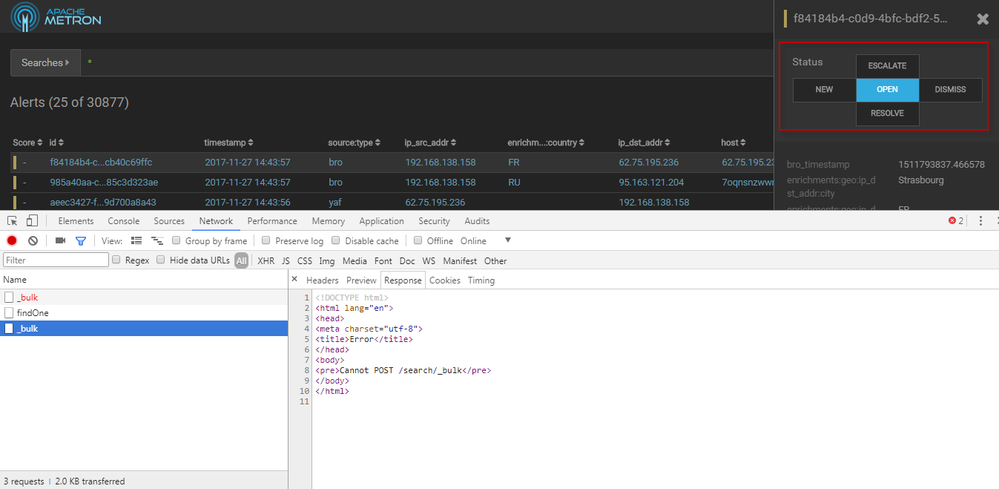Image resolution: width=999 pixels, height=489 pixels.
Task: Click the capture screenshots camera icon
Action: click(x=60, y=241)
